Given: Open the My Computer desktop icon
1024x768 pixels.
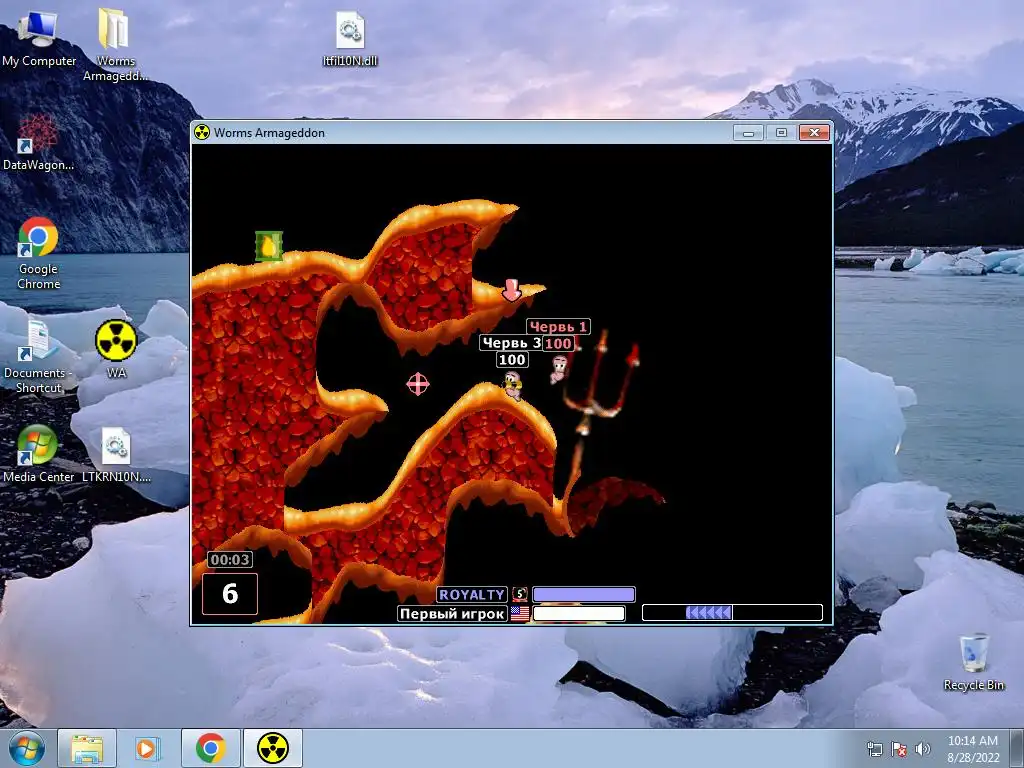Looking at the screenshot, I should point(39,39).
